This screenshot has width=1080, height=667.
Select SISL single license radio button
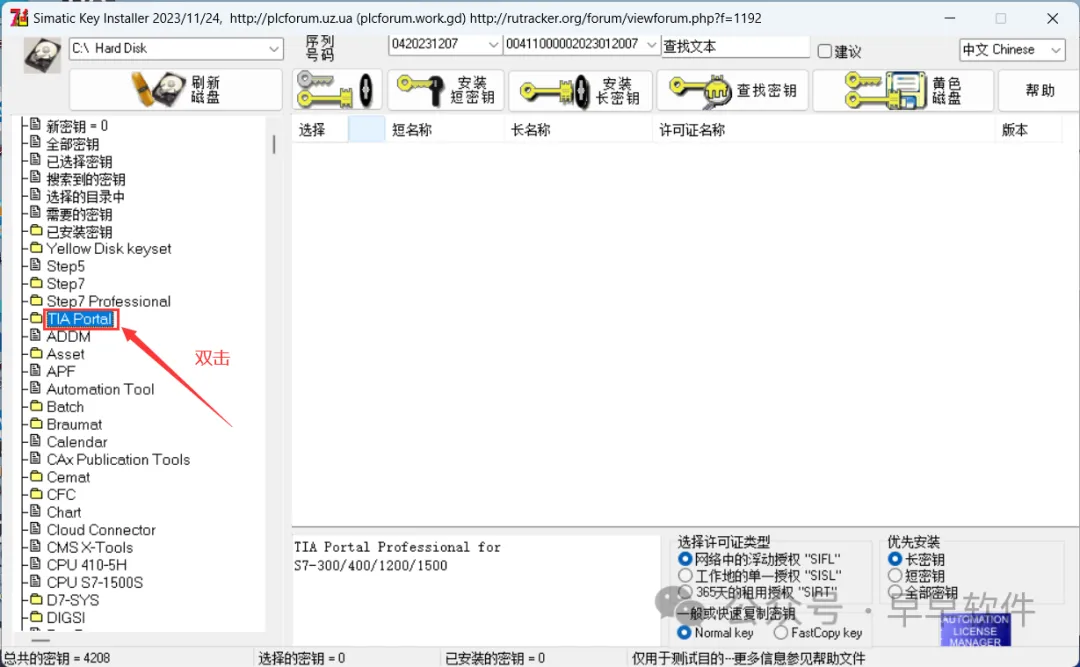click(x=685, y=575)
